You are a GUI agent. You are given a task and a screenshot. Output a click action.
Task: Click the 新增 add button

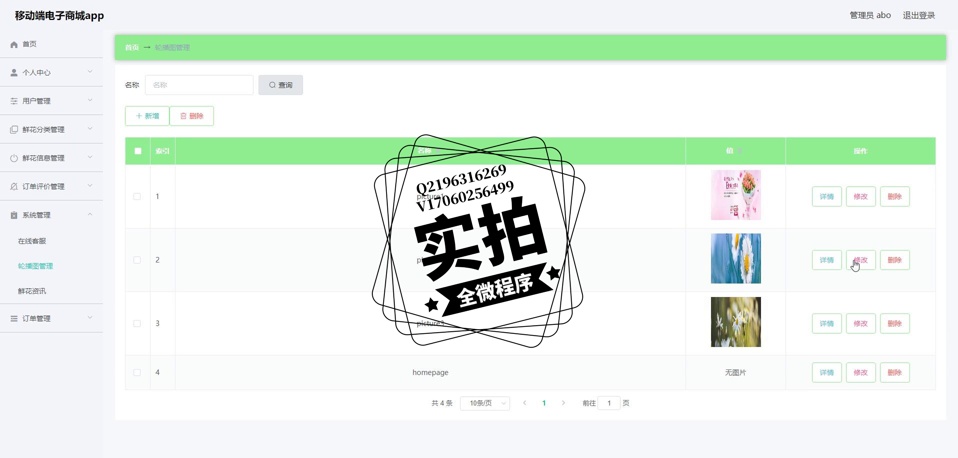(147, 116)
